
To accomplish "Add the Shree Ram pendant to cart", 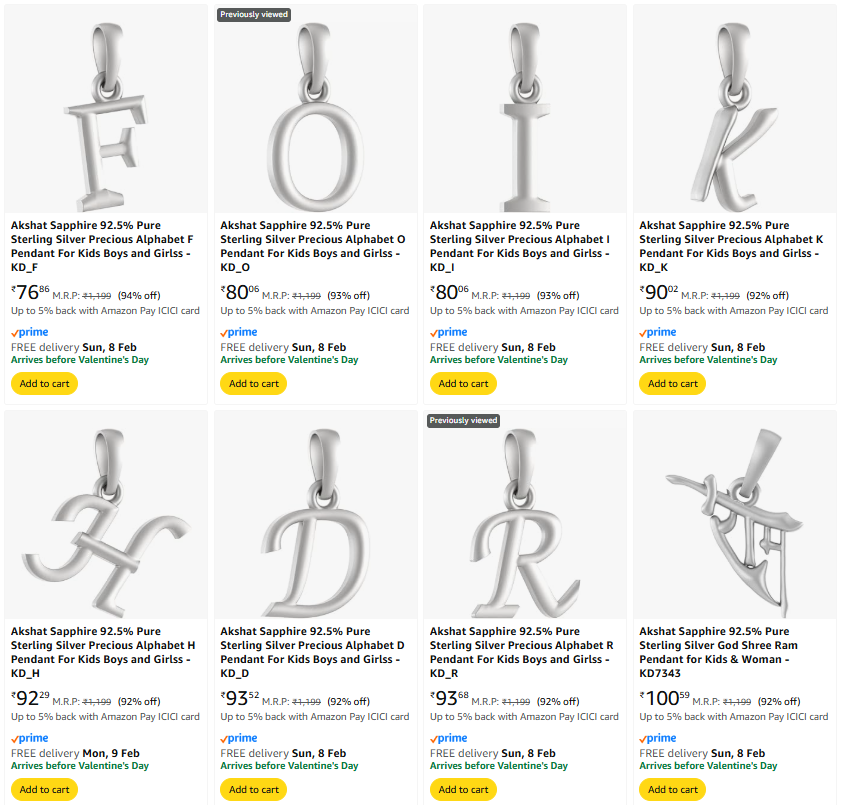I will 673,789.
